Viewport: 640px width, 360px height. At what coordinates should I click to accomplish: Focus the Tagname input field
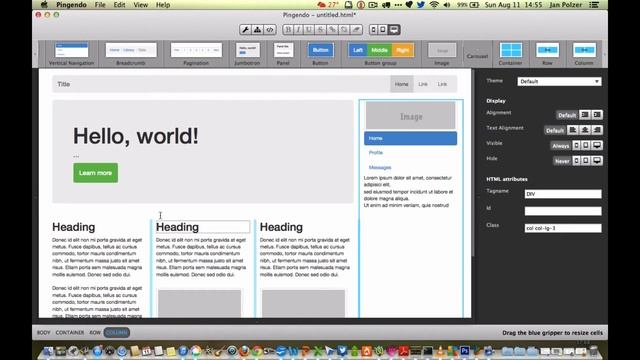pyautogui.click(x=563, y=194)
